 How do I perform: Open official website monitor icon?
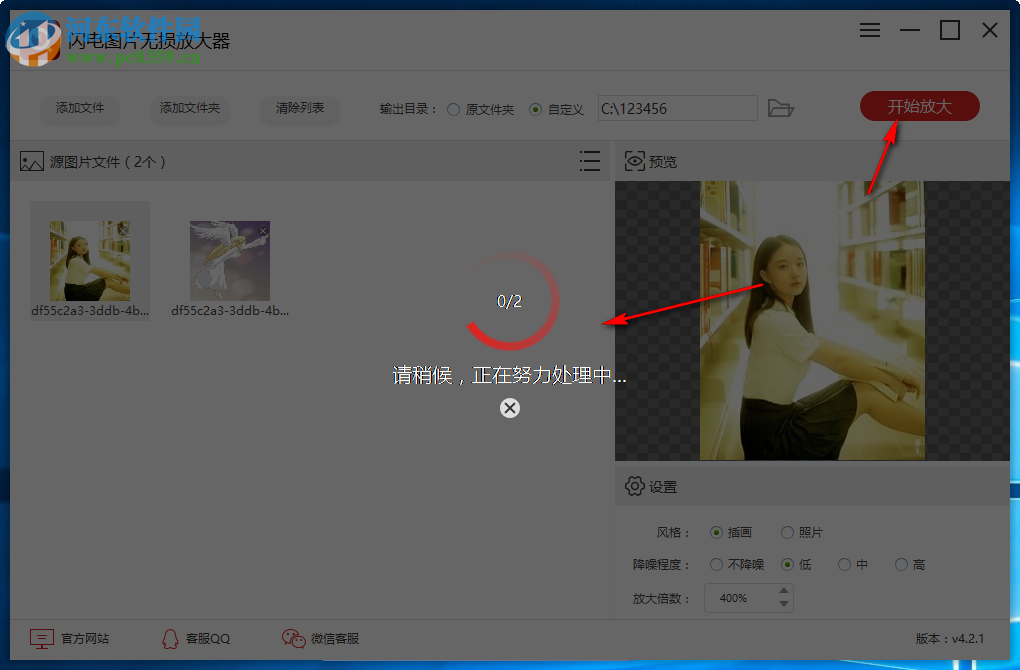pos(42,639)
